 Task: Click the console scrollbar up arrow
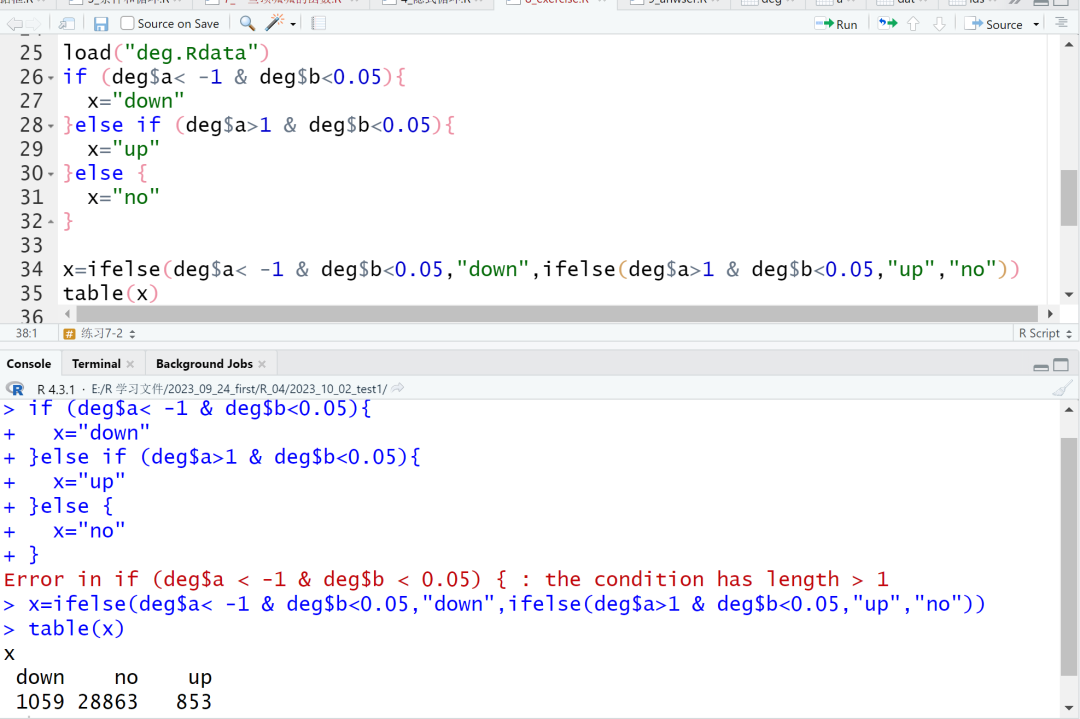tap(1068, 410)
